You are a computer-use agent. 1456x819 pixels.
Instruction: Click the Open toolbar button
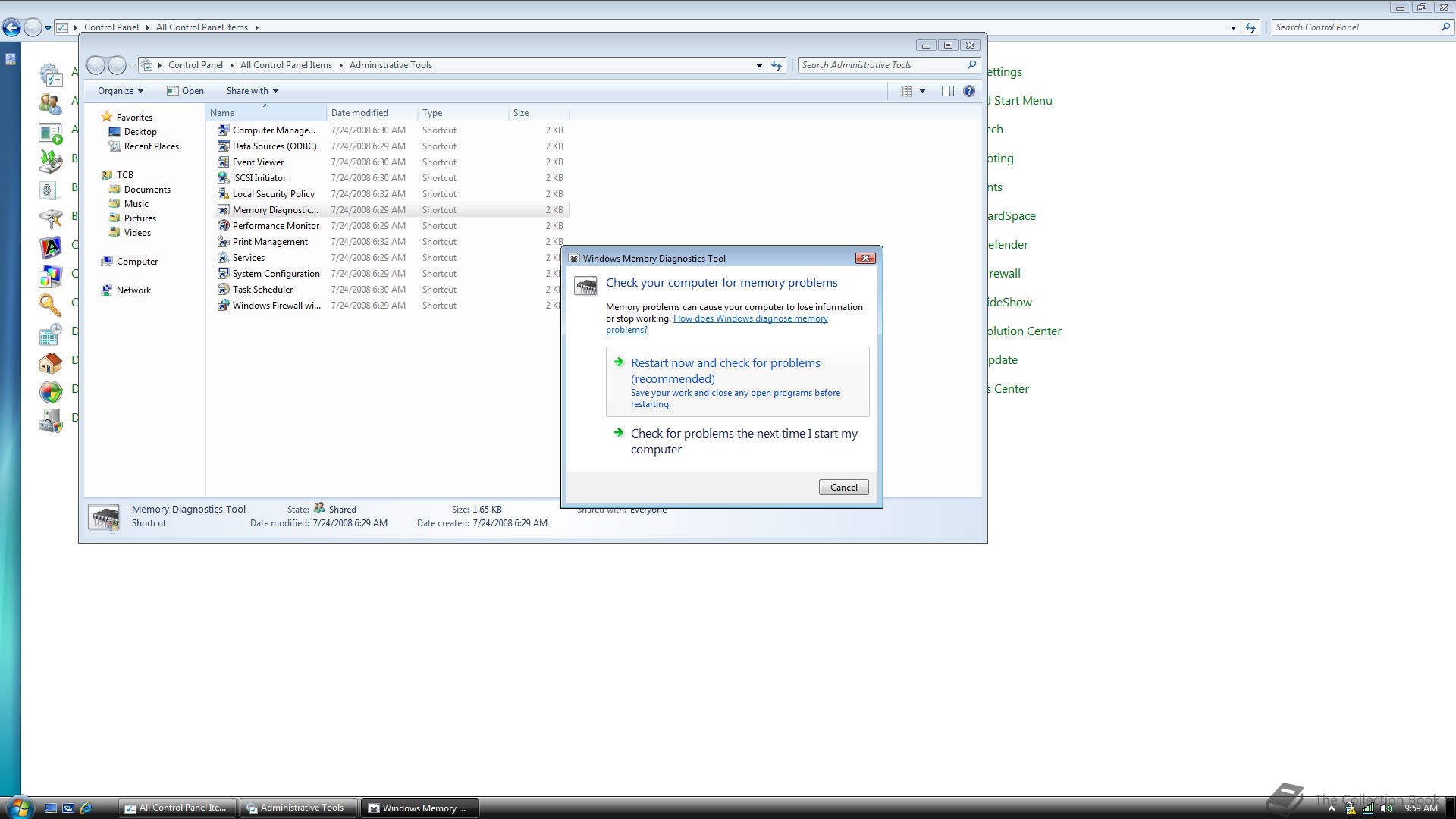click(x=185, y=91)
